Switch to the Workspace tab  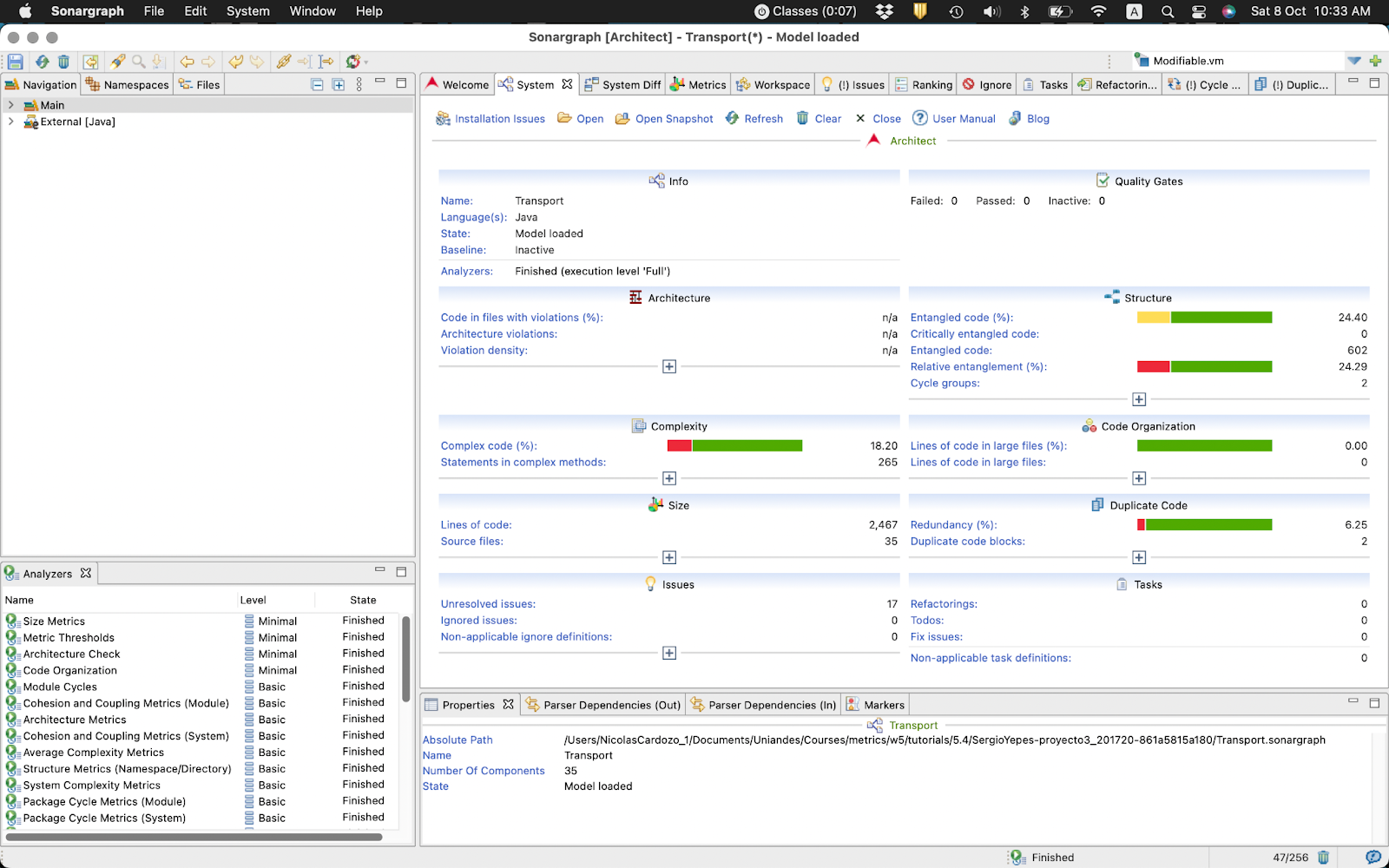tap(773, 84)
